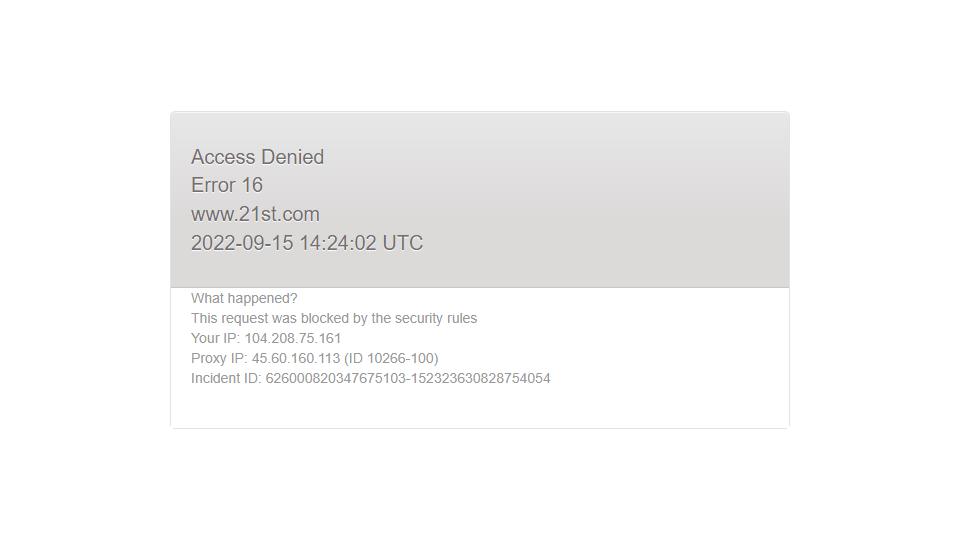Click the date 2022-09-15 in the header
Image resolution: width=960 pixels, height=540 pixels.
click(x=242, y=243)
